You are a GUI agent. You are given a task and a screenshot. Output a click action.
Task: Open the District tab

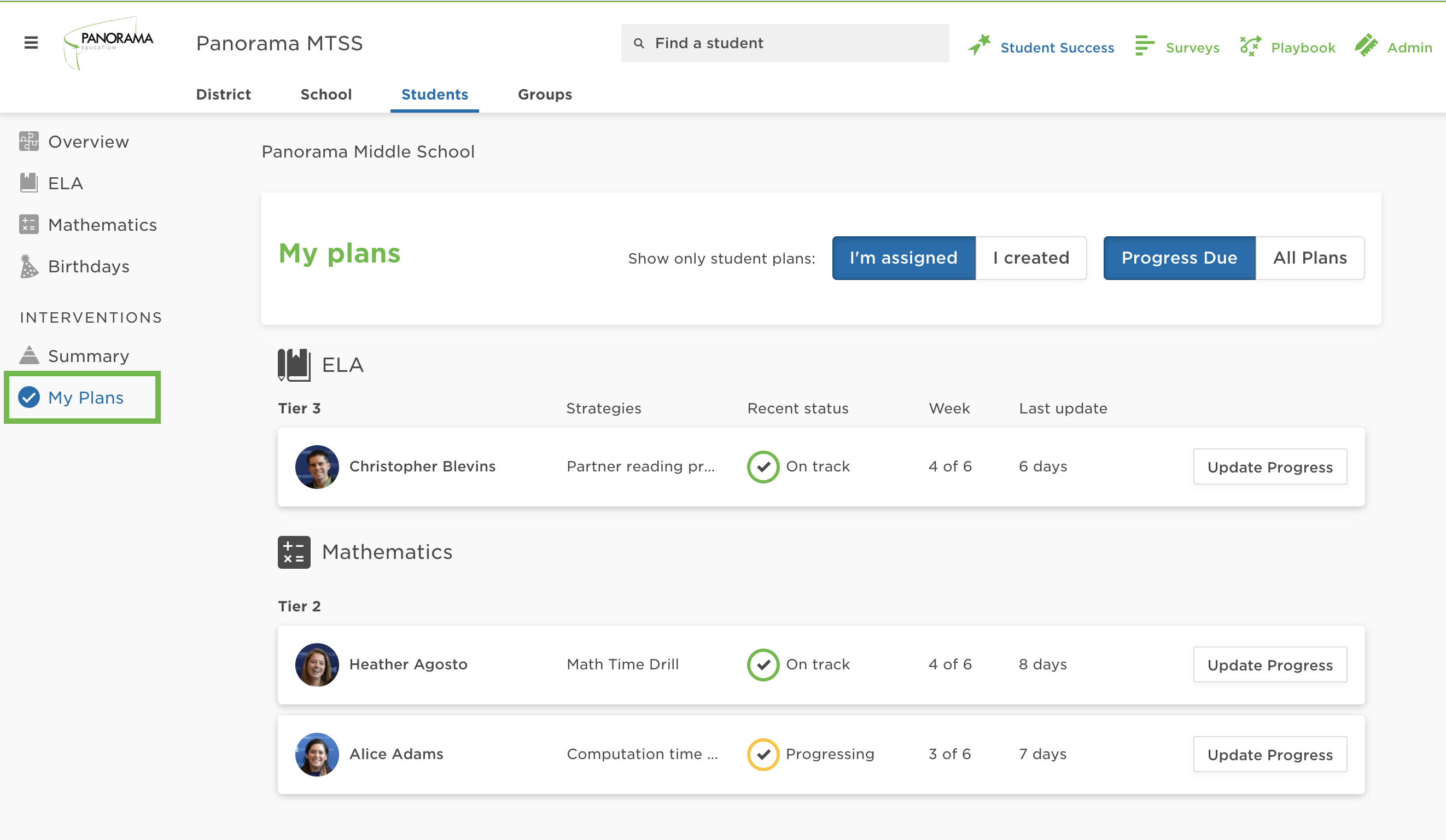223,94
